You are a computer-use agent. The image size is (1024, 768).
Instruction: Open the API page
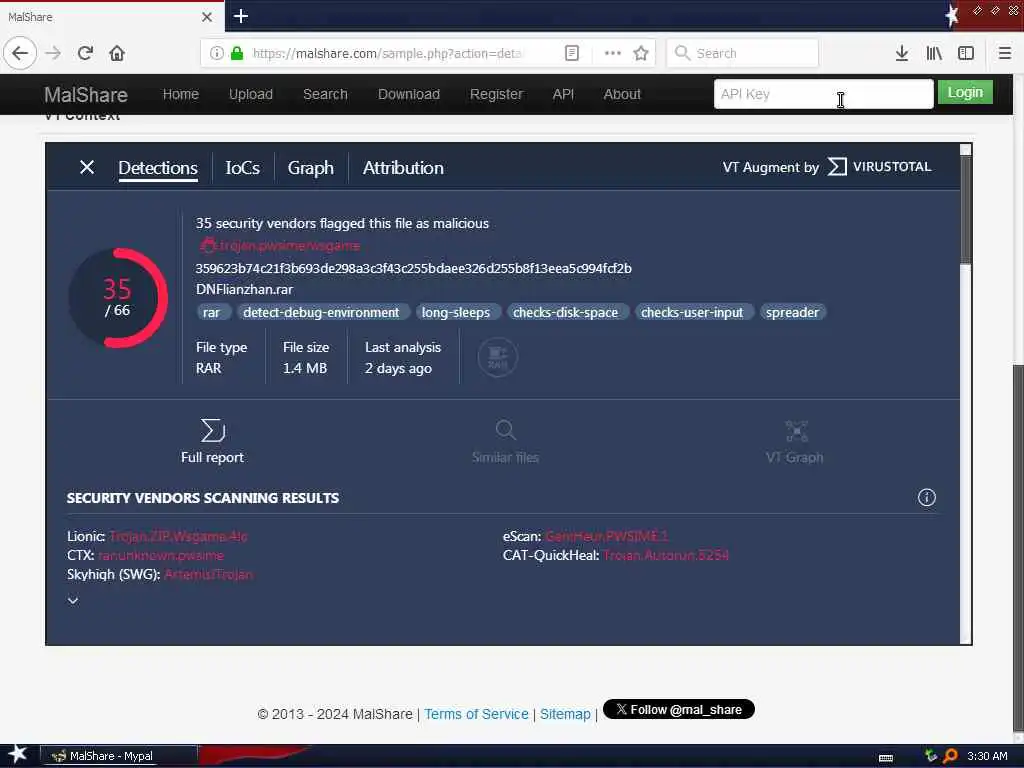(x=563, y=94)
